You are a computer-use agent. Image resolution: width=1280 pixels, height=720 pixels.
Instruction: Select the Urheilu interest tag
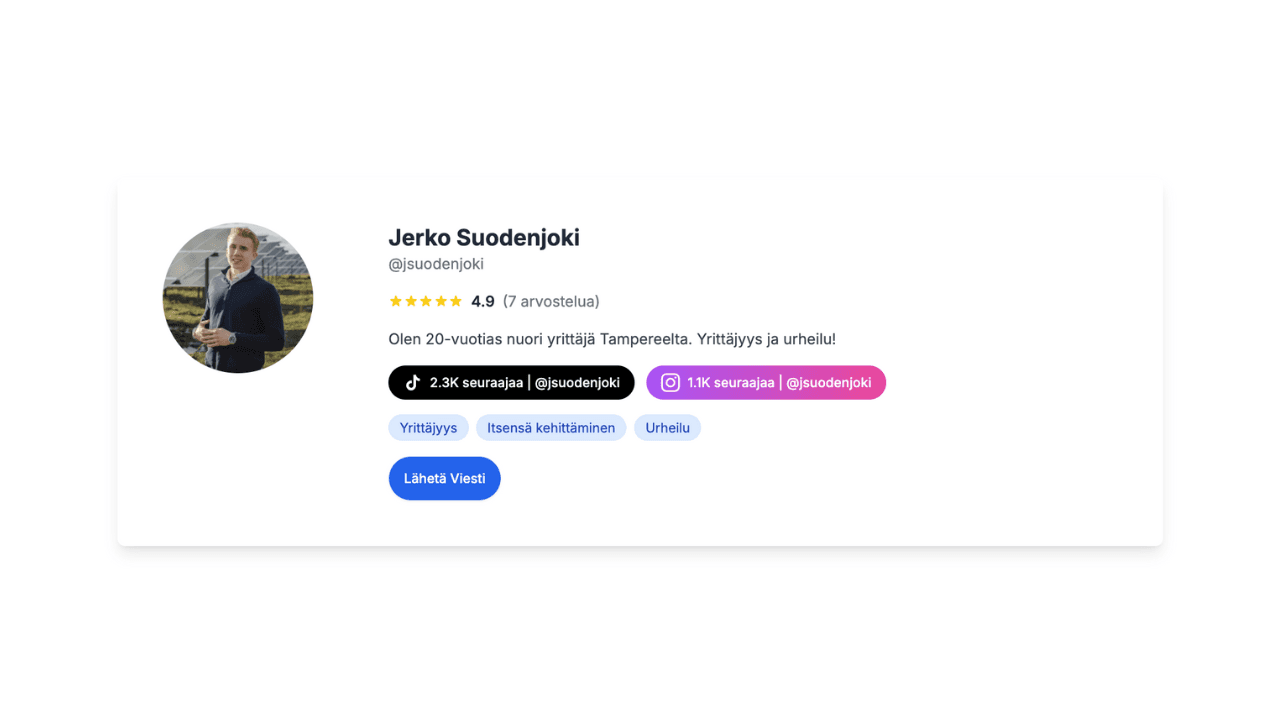(667, 427)
